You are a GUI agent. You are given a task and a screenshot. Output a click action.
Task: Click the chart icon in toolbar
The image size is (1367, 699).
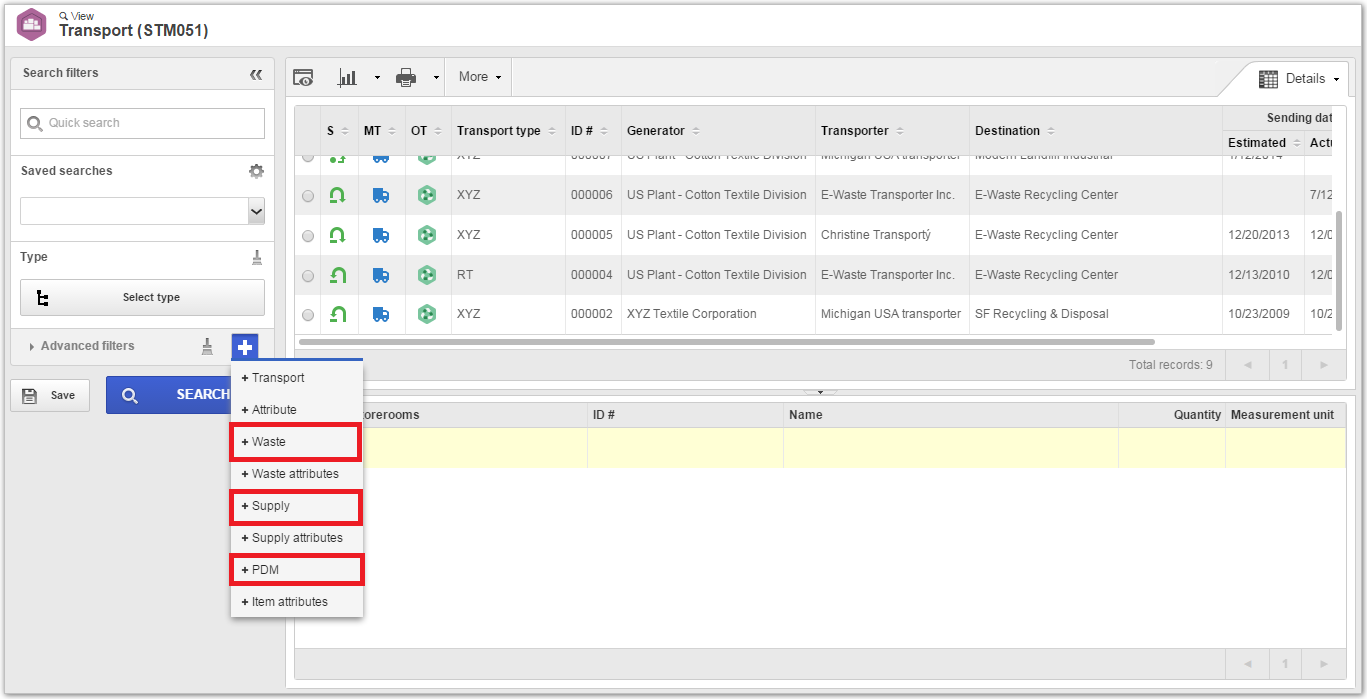[348, 77]
